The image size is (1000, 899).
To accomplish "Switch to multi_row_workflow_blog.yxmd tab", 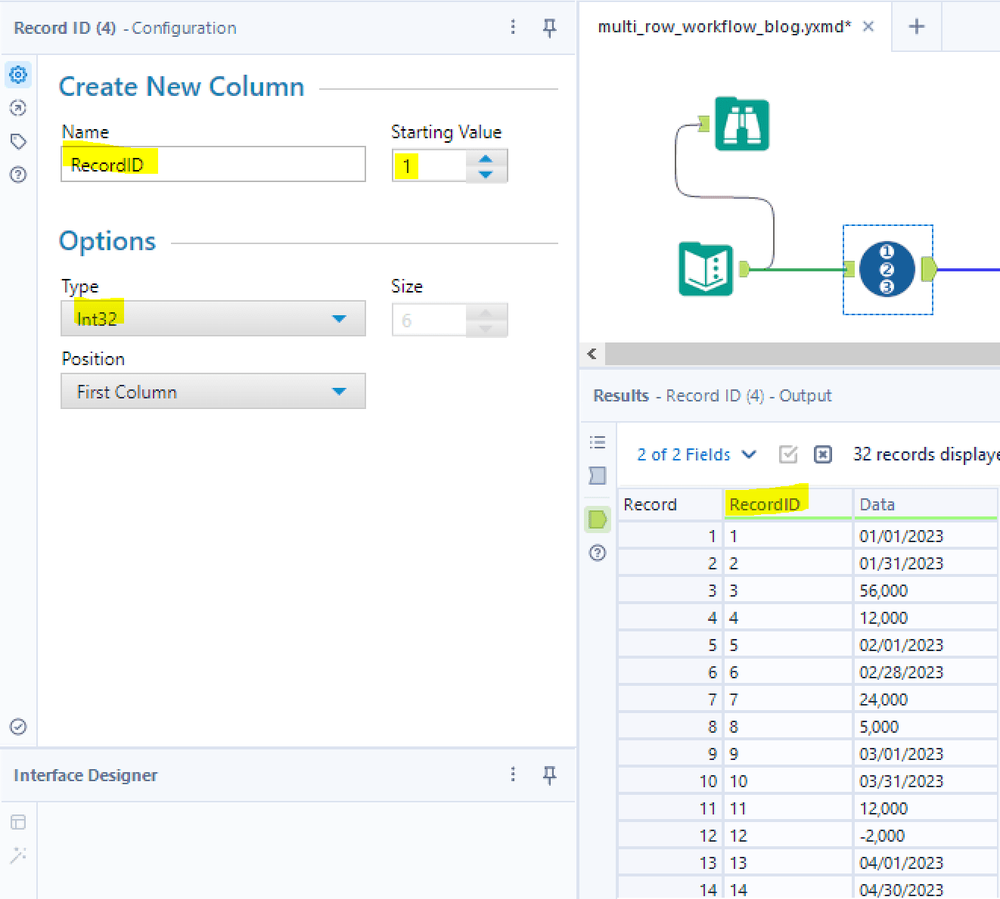I will [724, 27].
